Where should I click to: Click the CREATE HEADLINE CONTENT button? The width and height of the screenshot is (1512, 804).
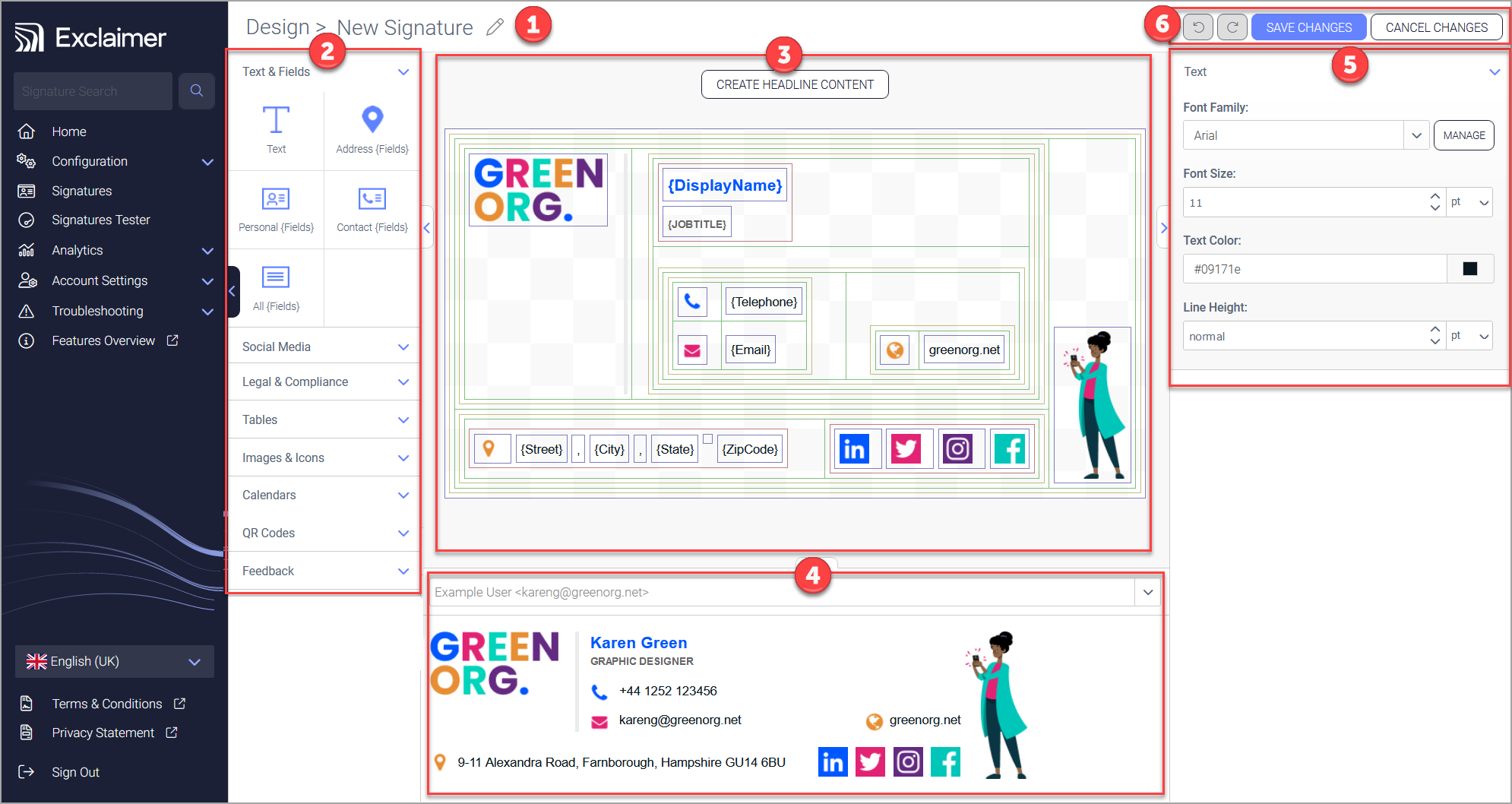point(795,84)
